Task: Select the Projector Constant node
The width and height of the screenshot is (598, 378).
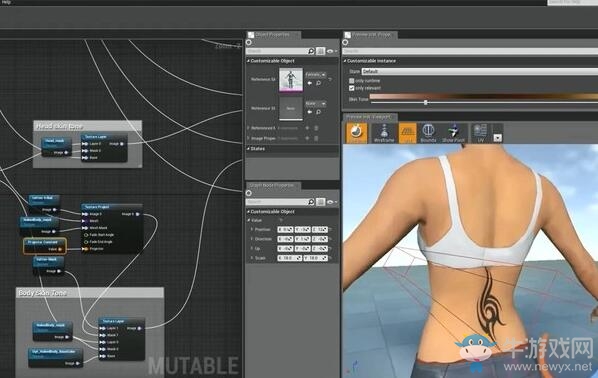Action: 45,246
